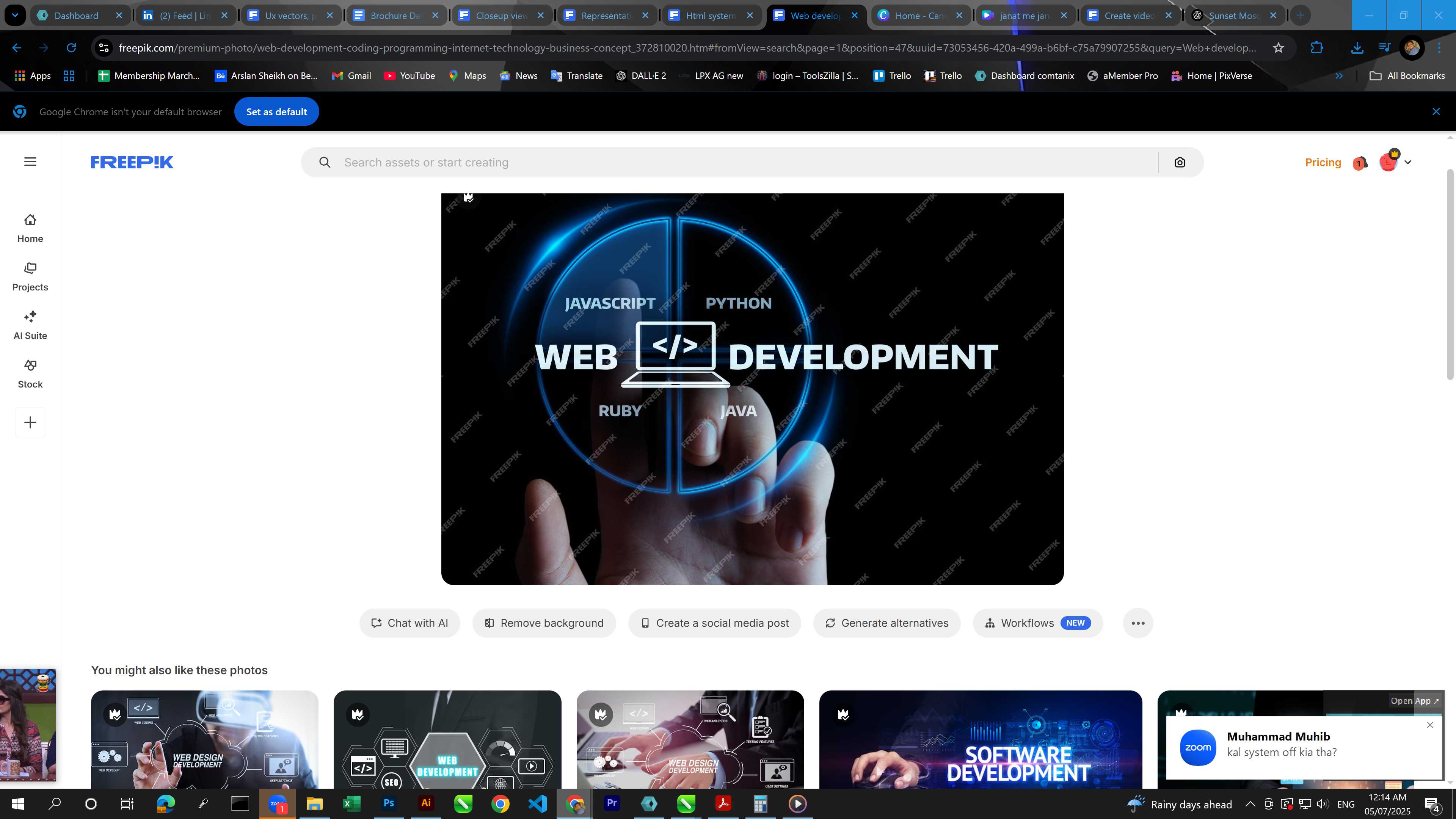Open AI Suite in the sidebar
1456x819 pixels.
[x=30, y=326]
